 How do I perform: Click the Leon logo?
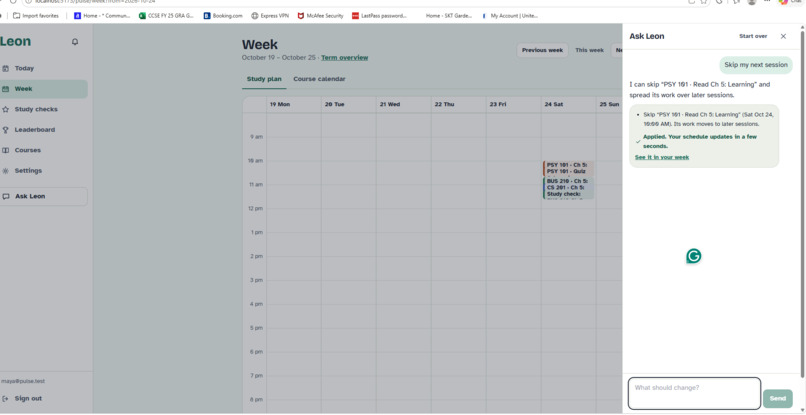15,42
